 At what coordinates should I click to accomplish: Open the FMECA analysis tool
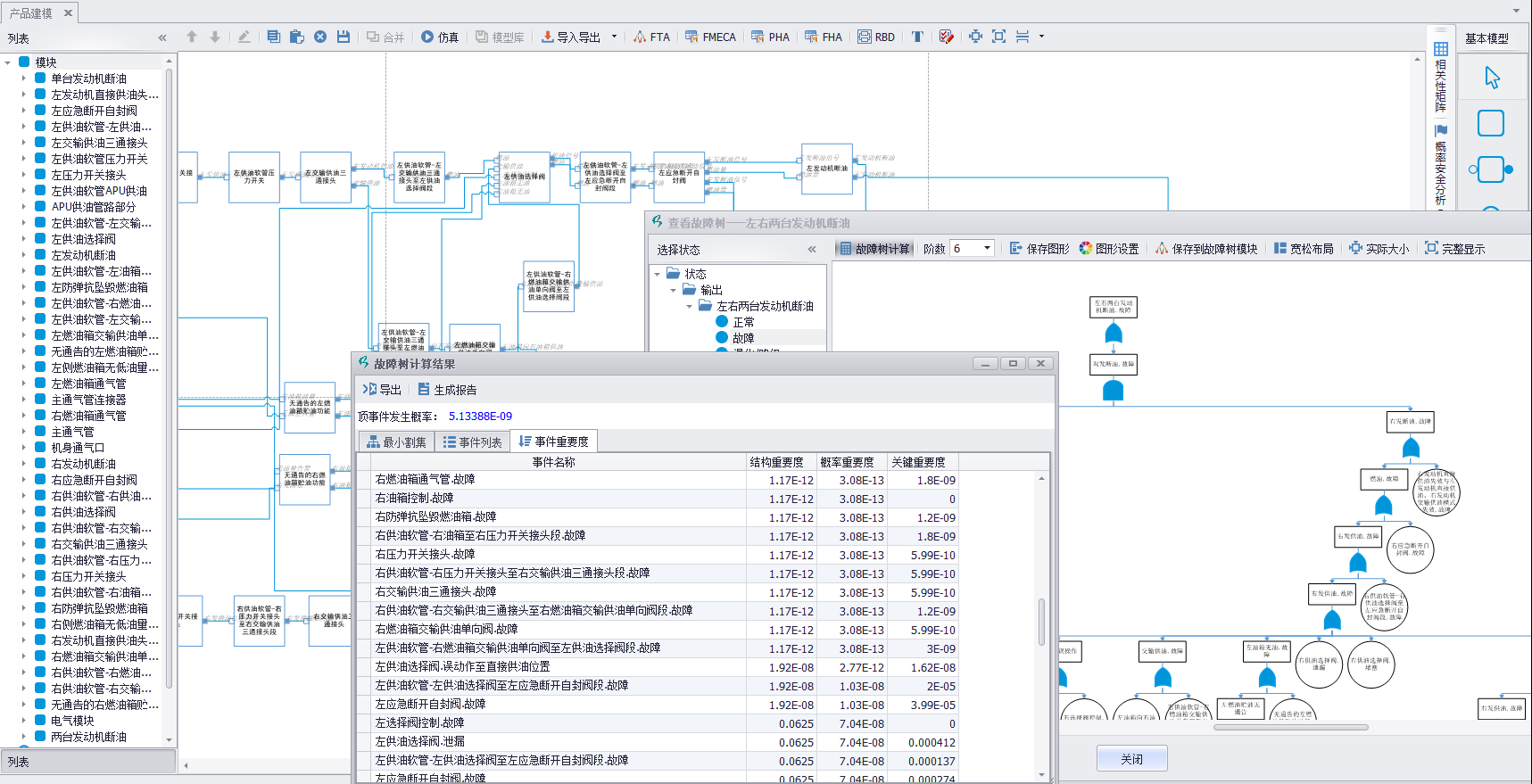click(710, 37)
